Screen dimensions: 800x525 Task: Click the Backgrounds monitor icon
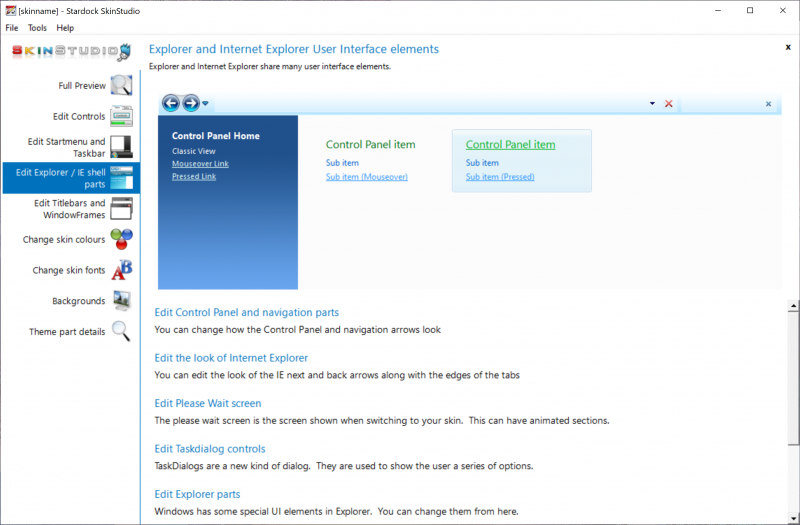pos(121,301)
